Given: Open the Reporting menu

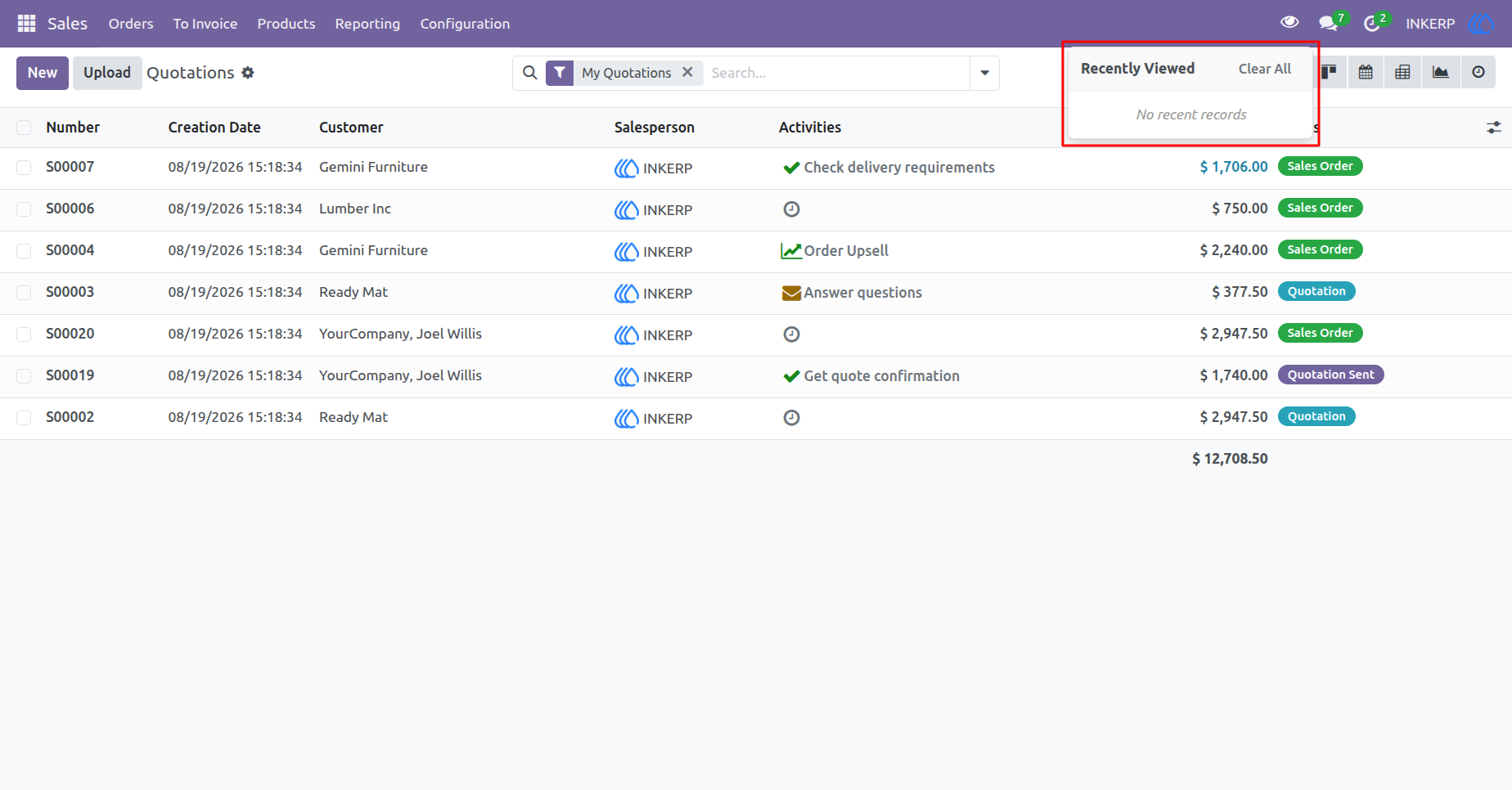Looking at the screenshot, I should coord(367,24).
